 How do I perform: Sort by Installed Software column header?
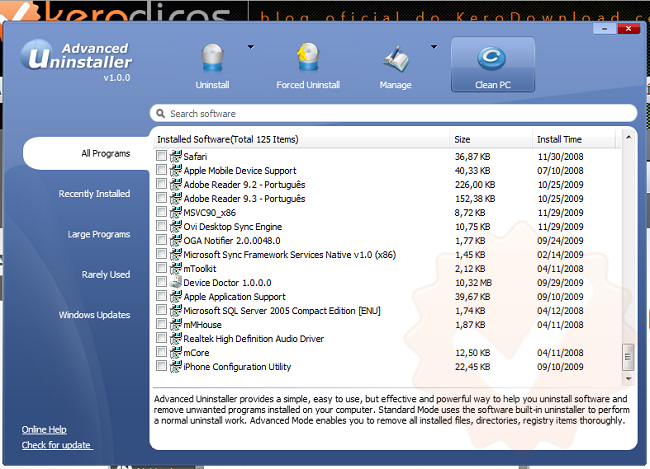pyautogui.click(x=301, y=139)
